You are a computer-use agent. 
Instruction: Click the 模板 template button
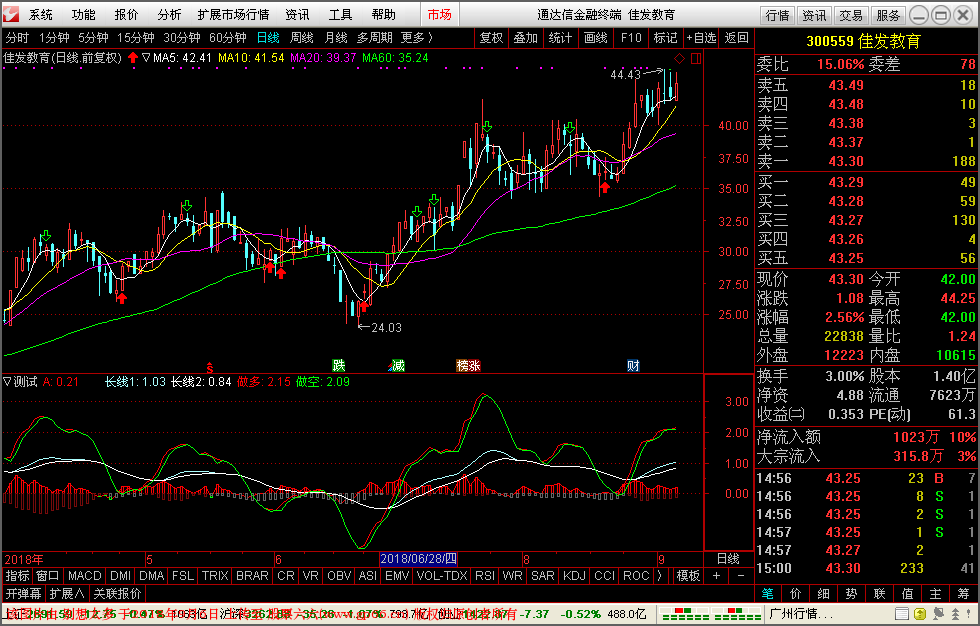tap(688, 575)
